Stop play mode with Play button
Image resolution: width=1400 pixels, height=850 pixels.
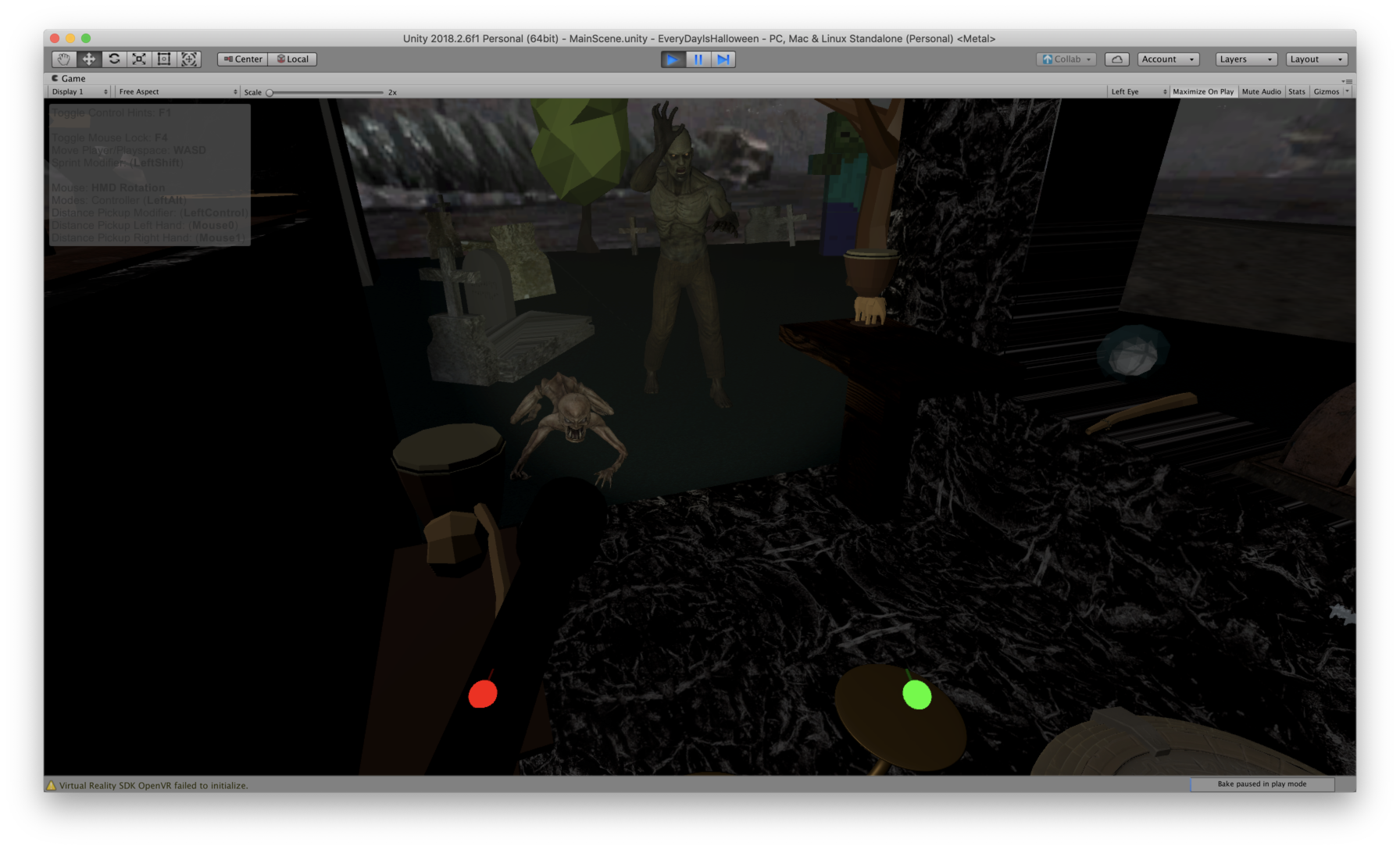pyautogui.click(x=673, y=59)
